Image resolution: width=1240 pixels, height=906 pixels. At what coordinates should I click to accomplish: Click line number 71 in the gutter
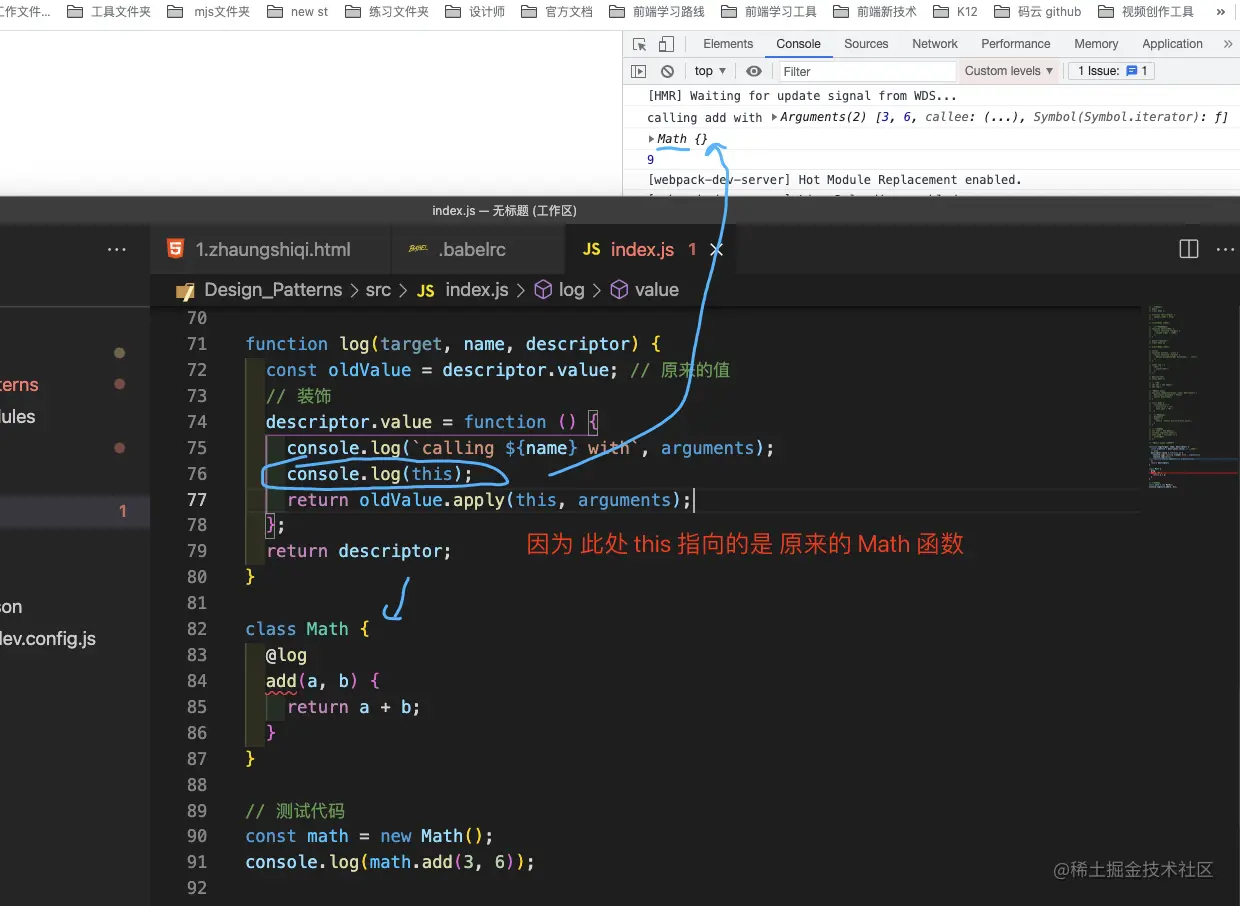(196, 344)
